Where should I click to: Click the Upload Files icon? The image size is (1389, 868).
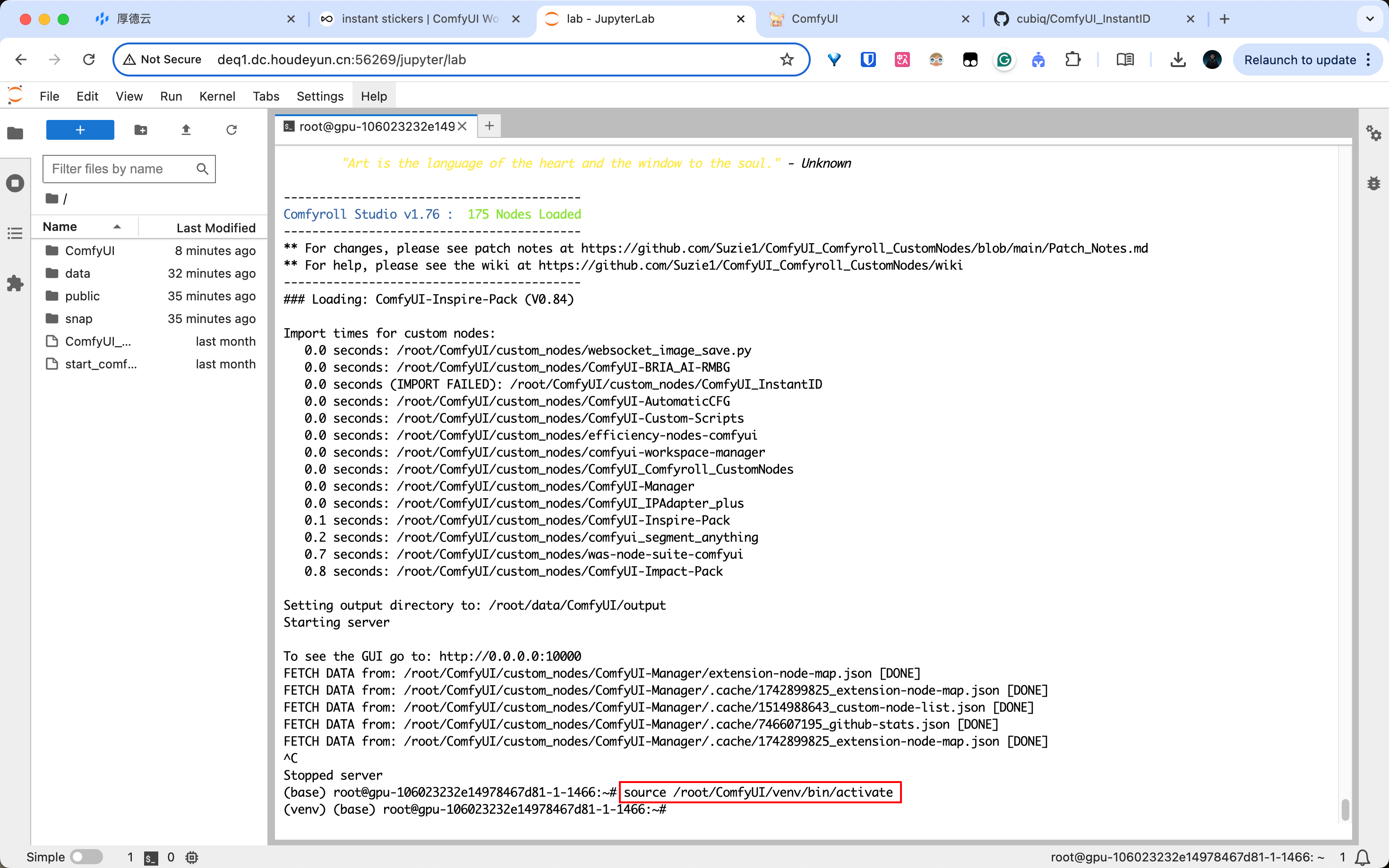[186, 130]
